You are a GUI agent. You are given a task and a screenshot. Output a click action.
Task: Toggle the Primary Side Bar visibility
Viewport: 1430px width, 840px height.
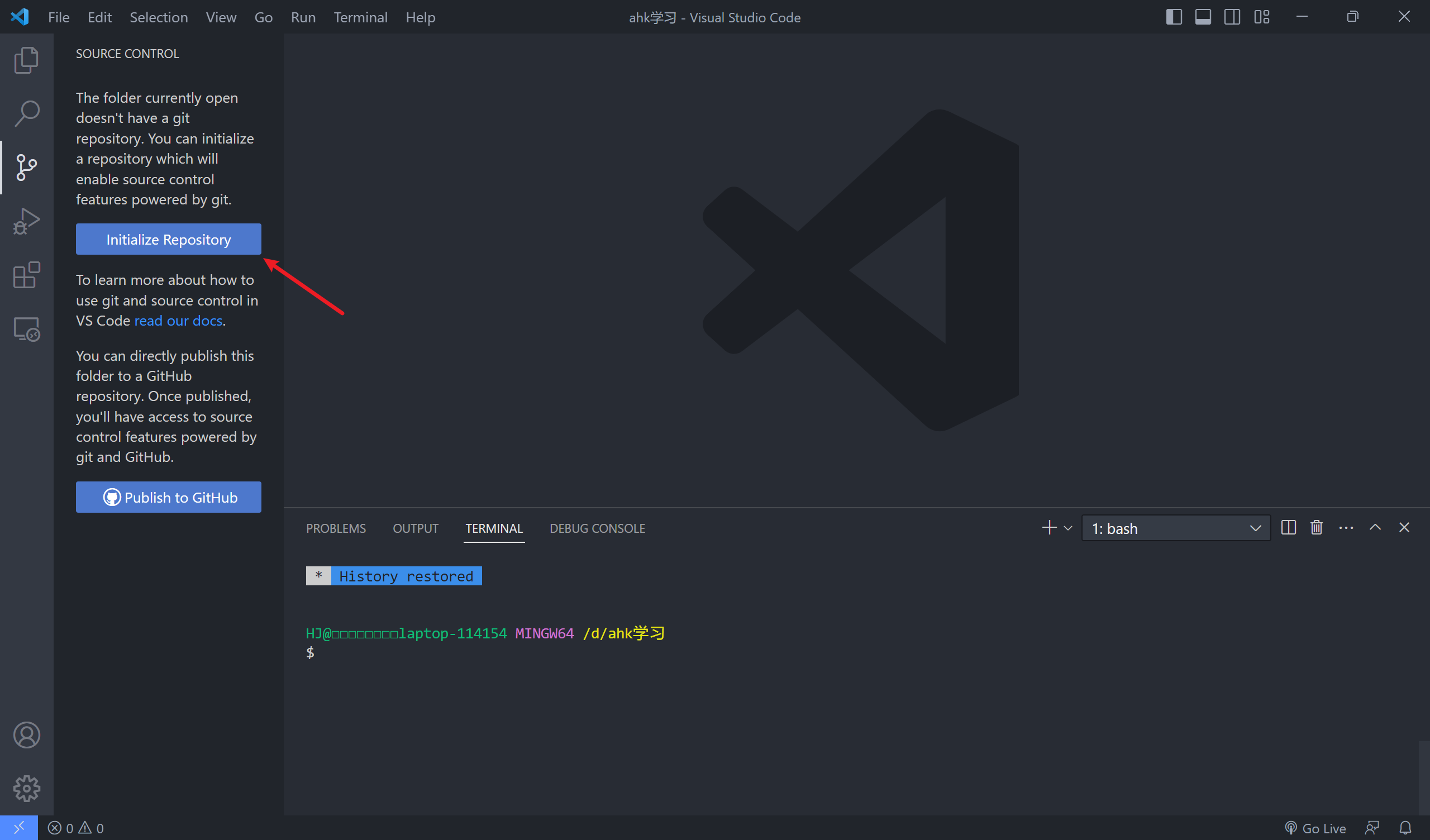[1173, 17]
